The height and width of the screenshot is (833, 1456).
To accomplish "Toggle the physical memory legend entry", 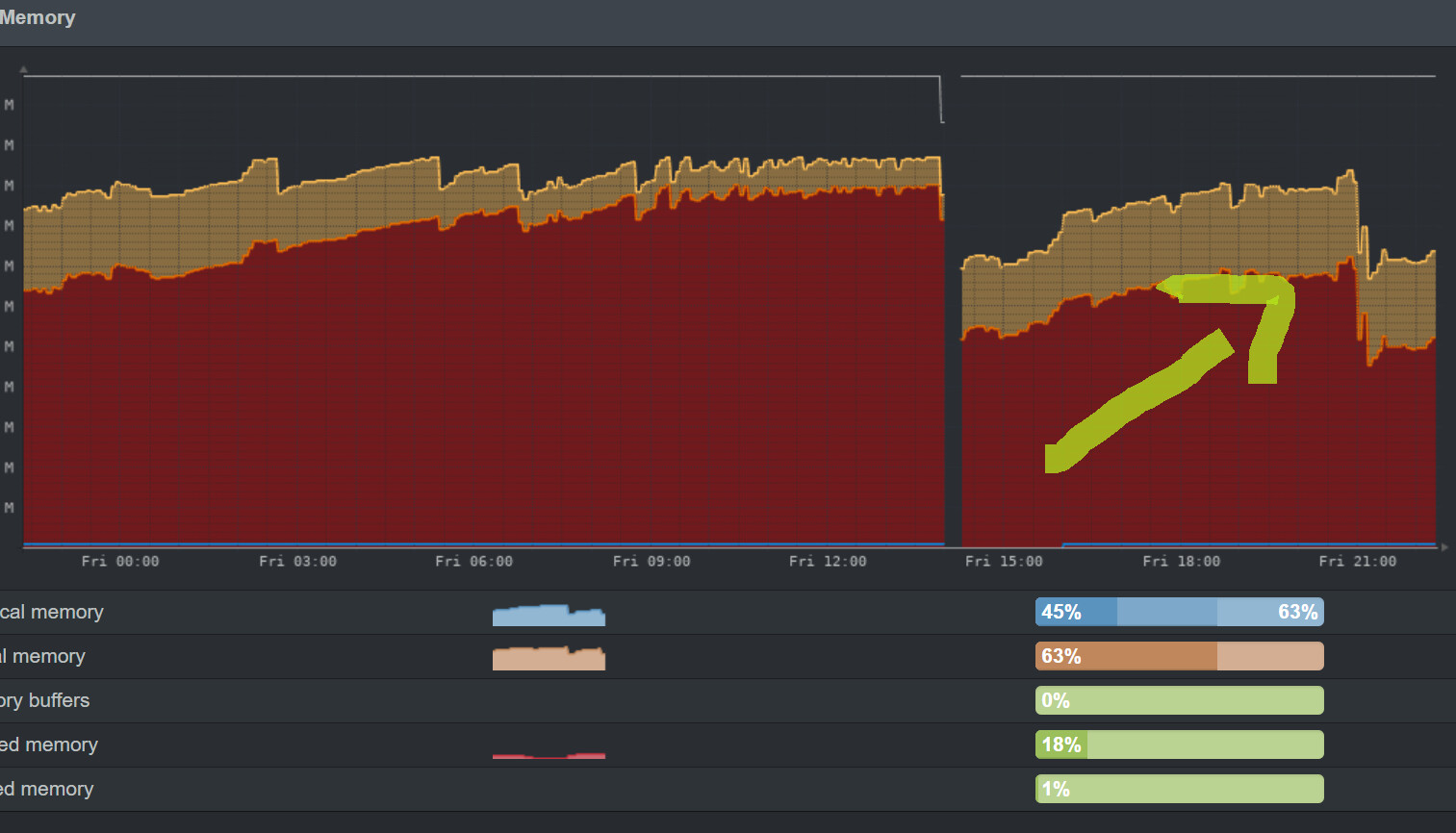I will tap(53, 612).
